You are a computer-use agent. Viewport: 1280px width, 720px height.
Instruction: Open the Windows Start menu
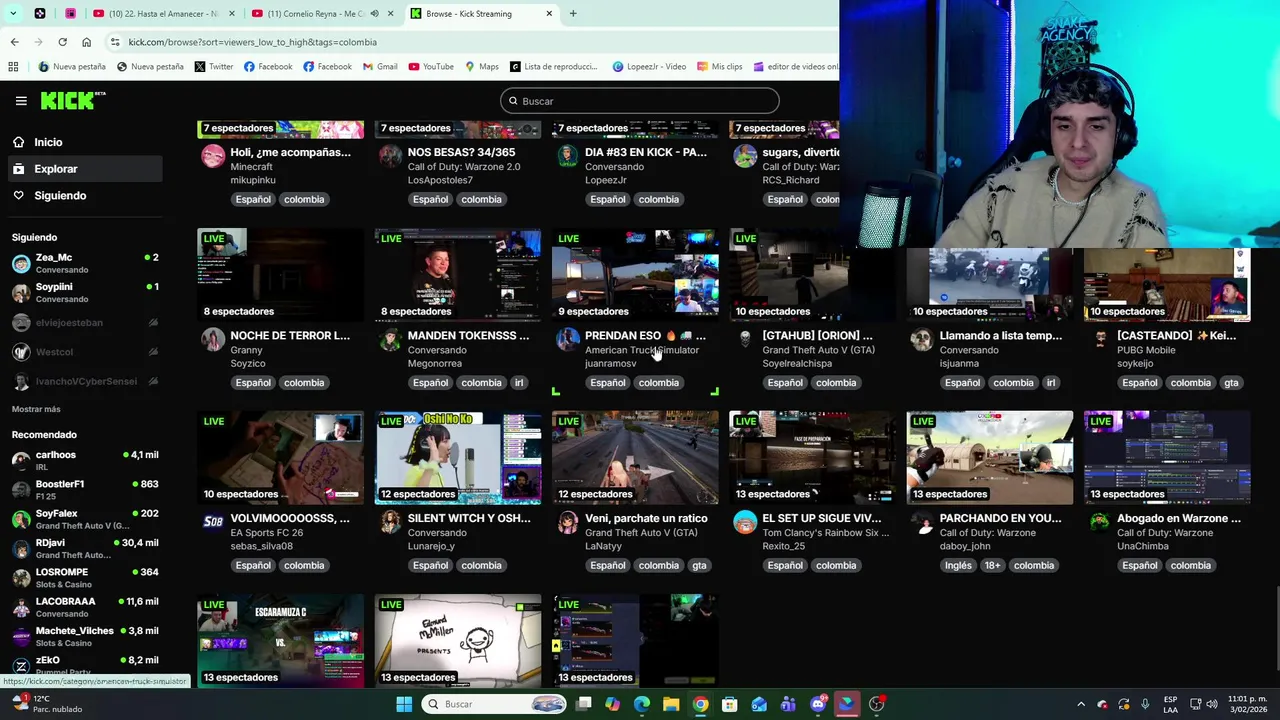[404, 704]
